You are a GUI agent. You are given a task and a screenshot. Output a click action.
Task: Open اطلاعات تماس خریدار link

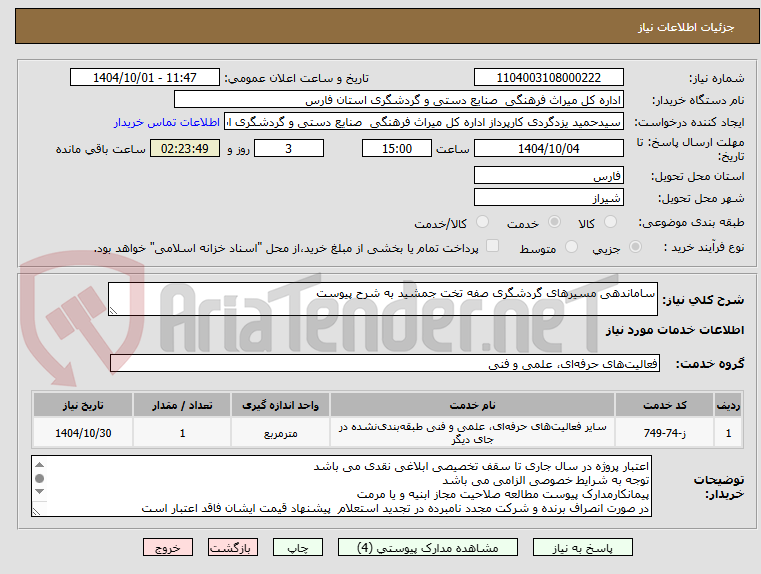[167, 122]
